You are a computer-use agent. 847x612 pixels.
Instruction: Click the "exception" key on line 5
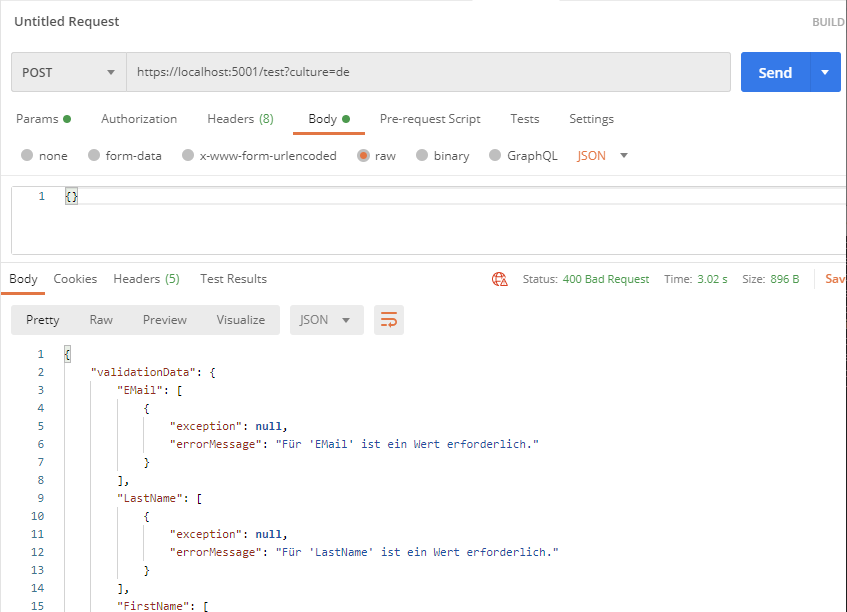[x=206, y=426]
